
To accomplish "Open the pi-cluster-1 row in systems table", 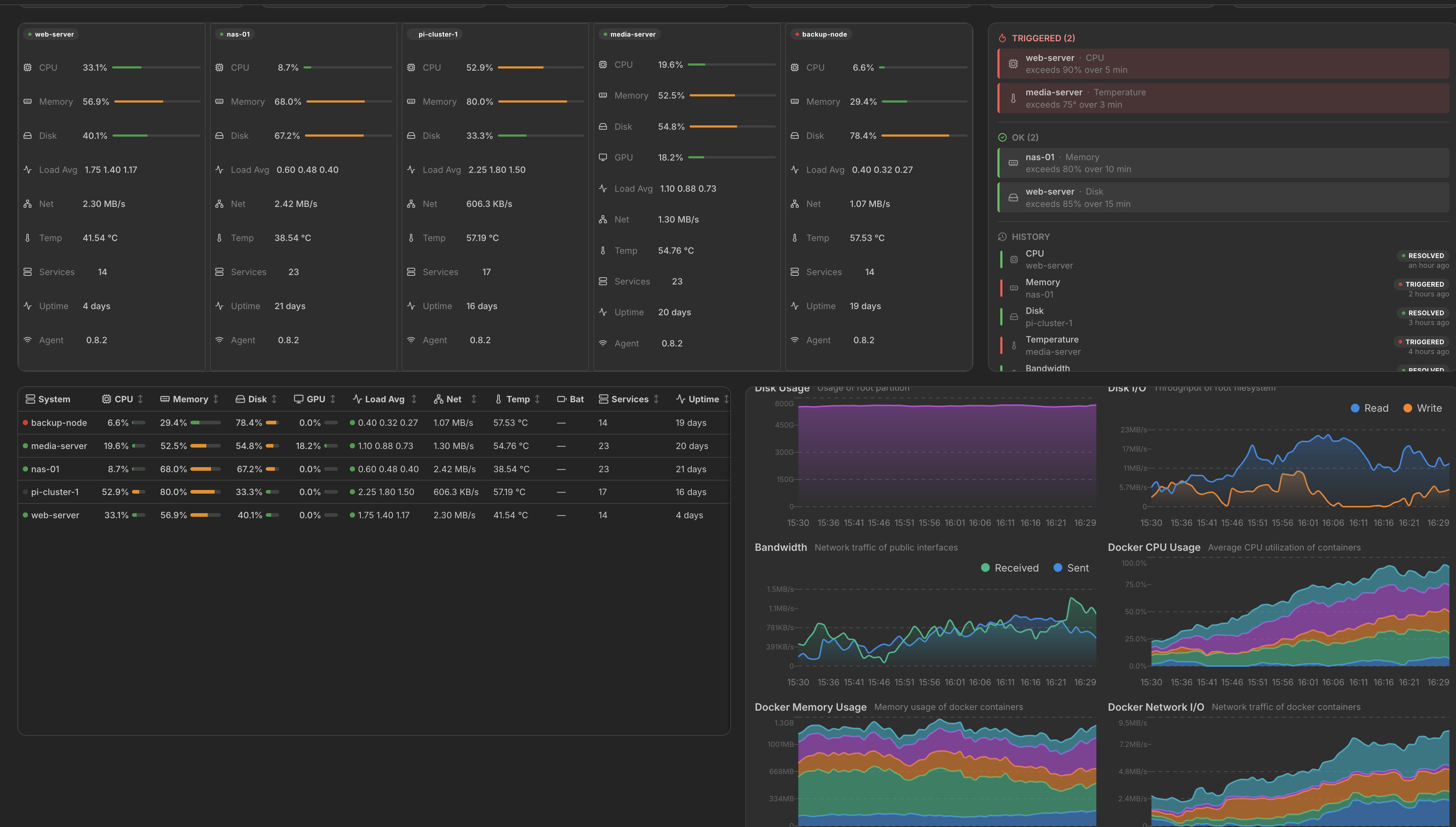I will tap(374, 492).
